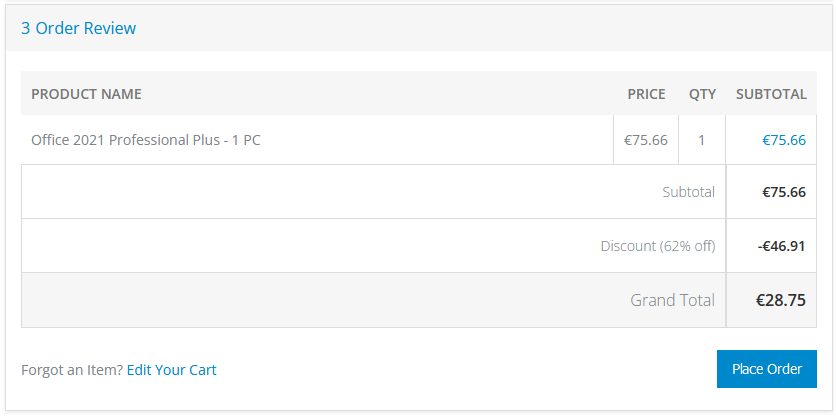Select the 3 Order Review heading
The image size is (836, 416).
[78, 28]
